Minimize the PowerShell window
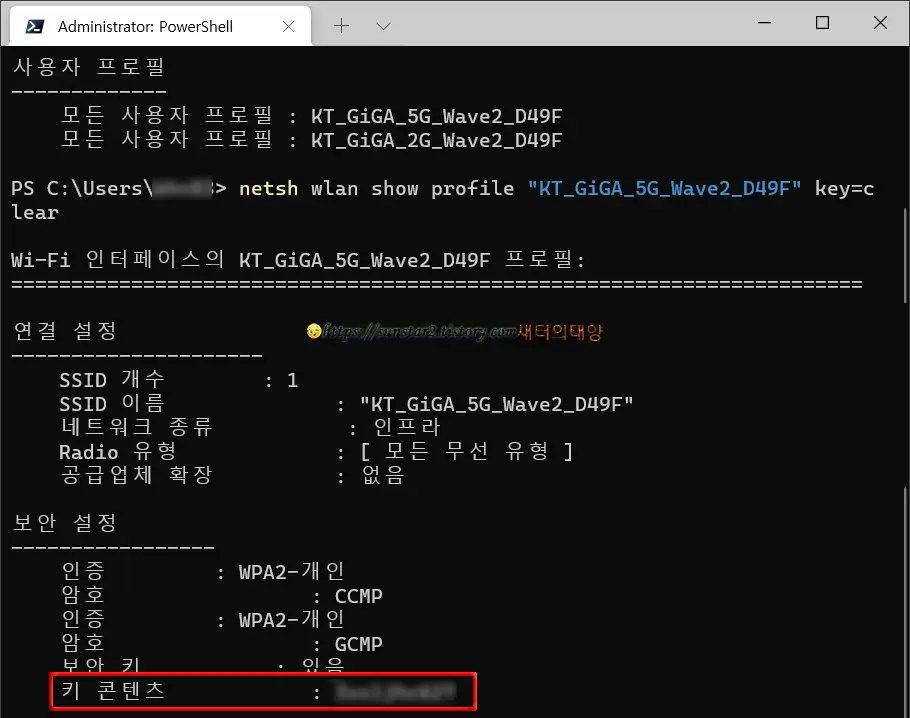 (x=764, y=23)
